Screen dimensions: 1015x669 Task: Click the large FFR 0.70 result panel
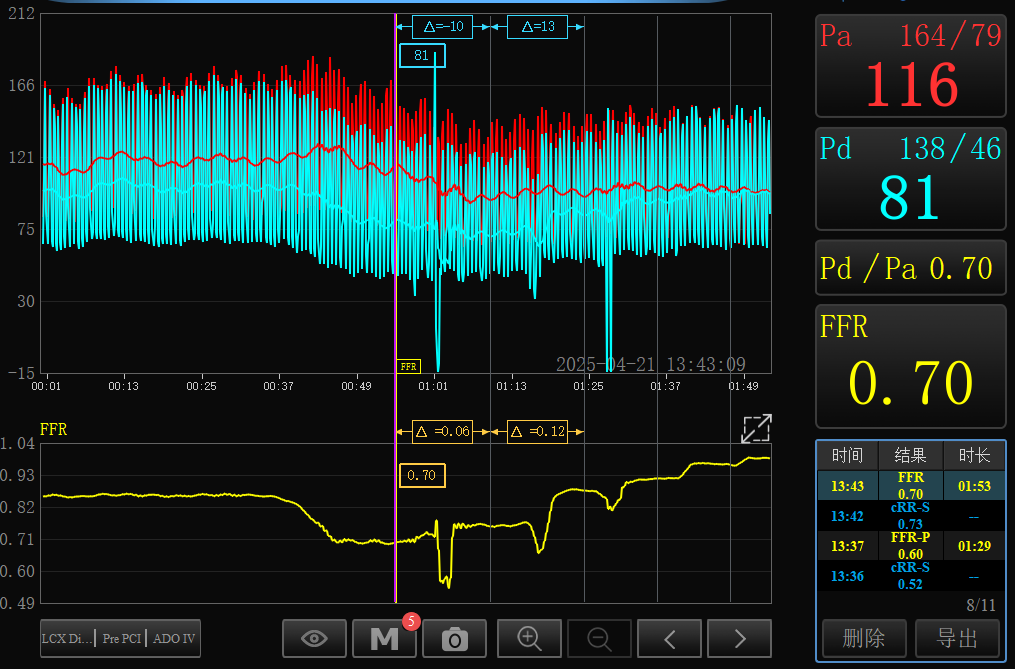[x=911, y=367]
